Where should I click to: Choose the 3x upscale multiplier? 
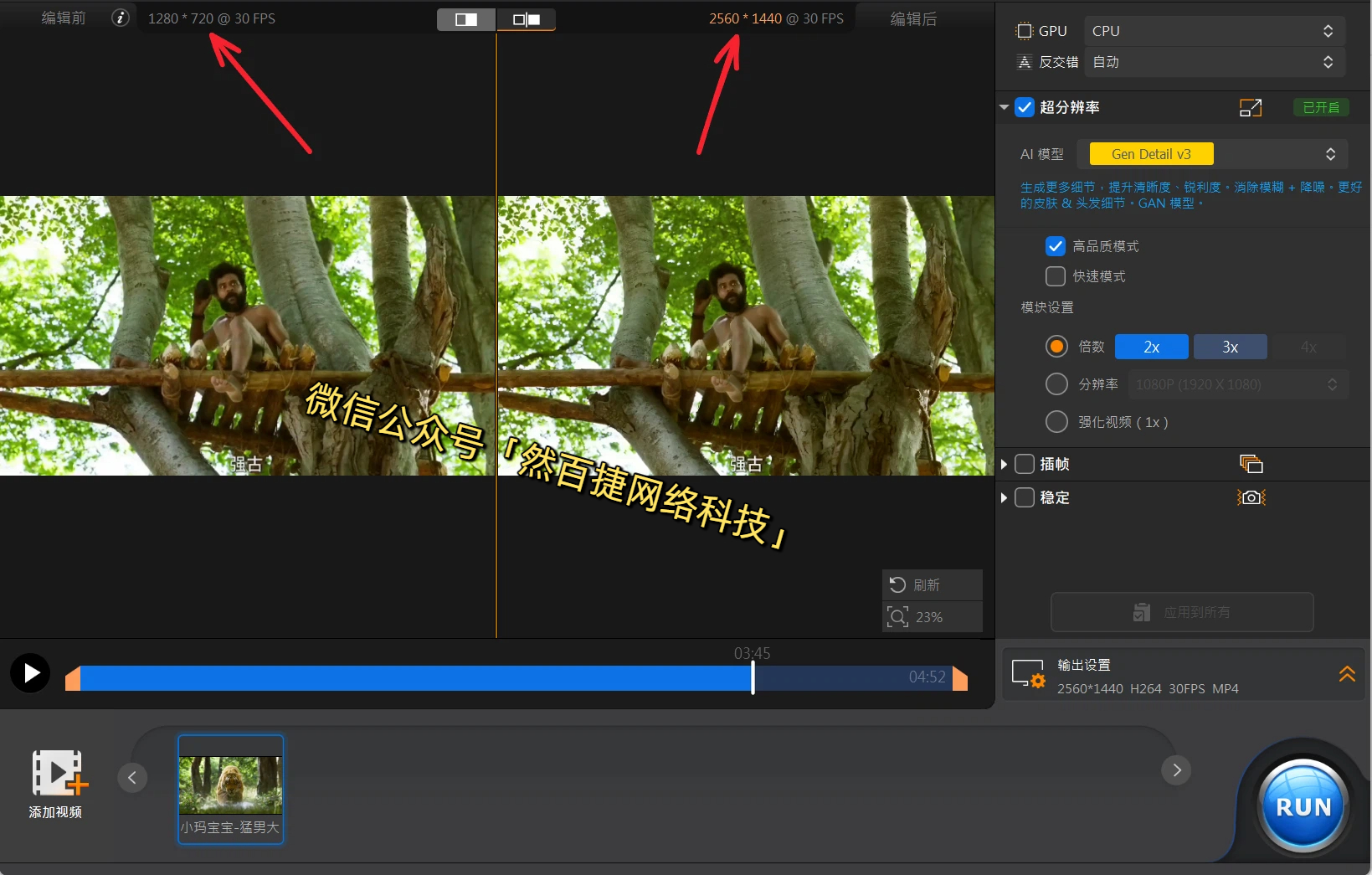click(x=1230, y=347)
